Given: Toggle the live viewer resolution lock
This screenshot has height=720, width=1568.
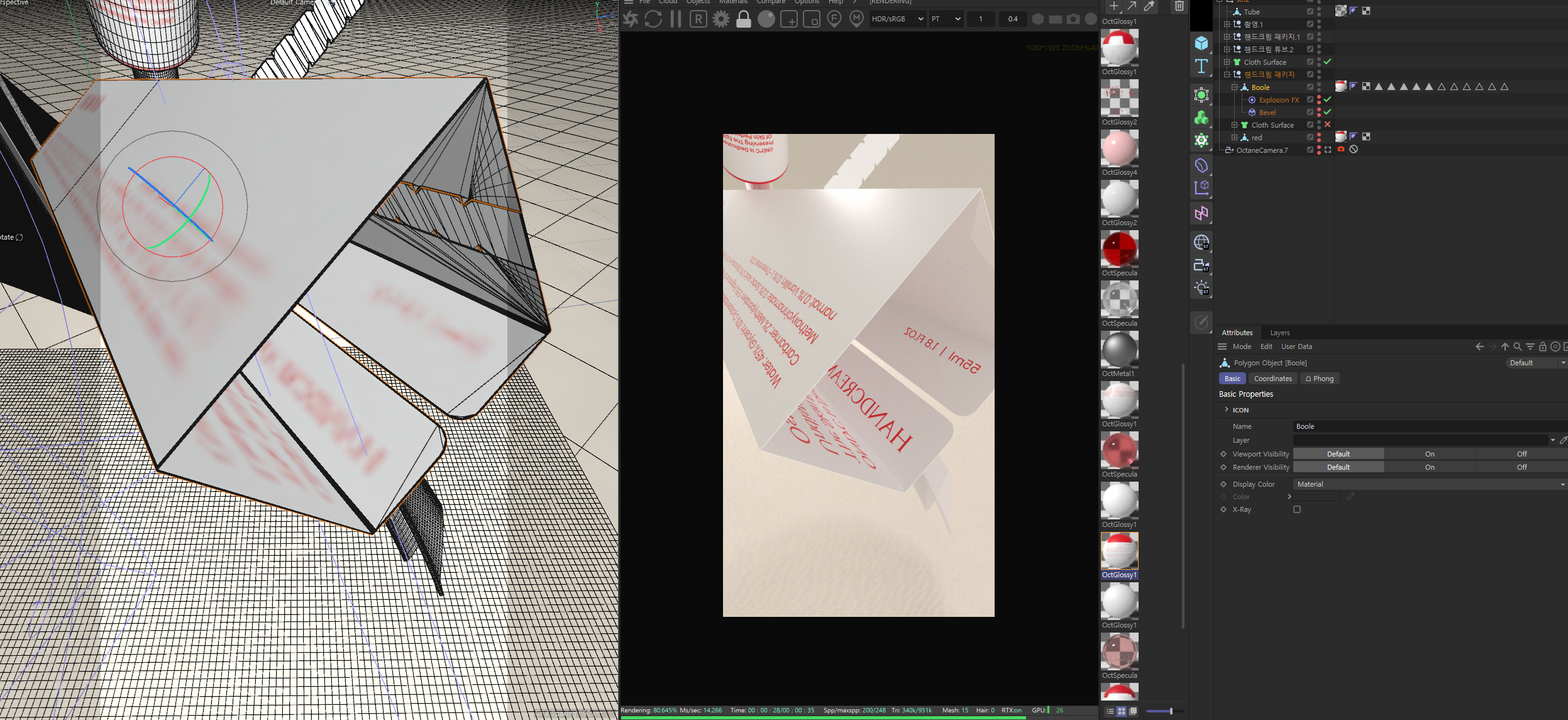Looking at the screenshot, I should pyautogui.click(x=743, y=19).
